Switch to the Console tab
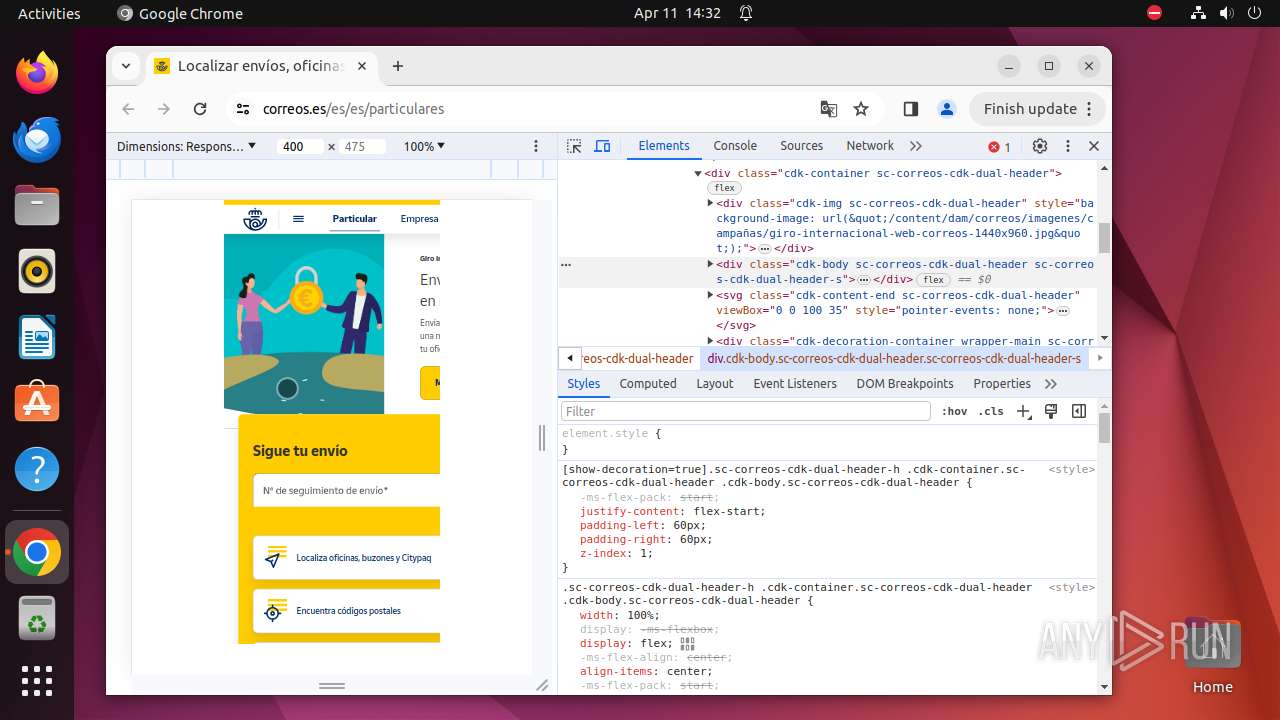 pos(735,146)
